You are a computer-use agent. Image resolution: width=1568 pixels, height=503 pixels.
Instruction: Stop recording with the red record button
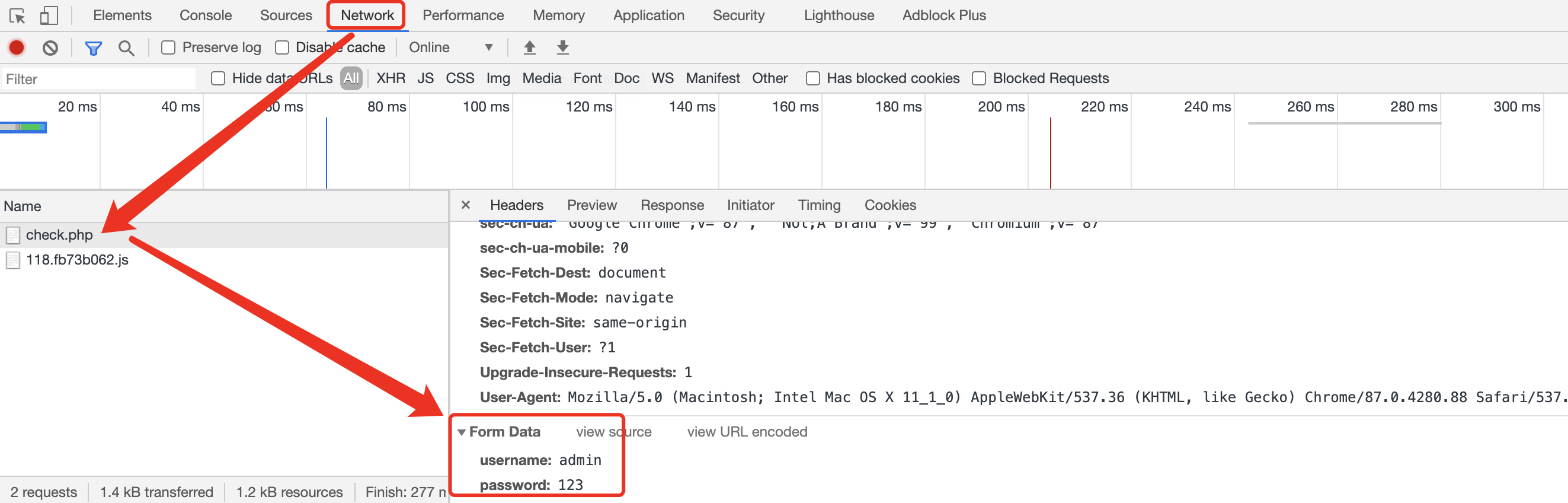[x=17, y=47]
